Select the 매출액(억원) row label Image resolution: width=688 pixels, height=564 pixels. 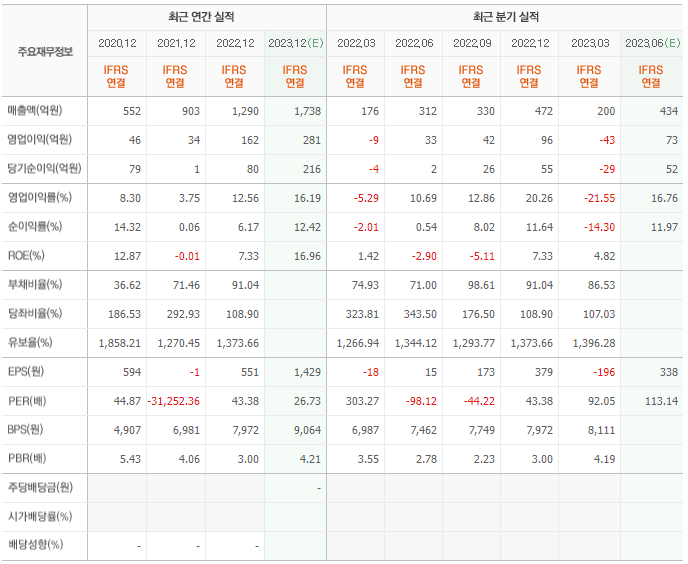tap(35, 110)
